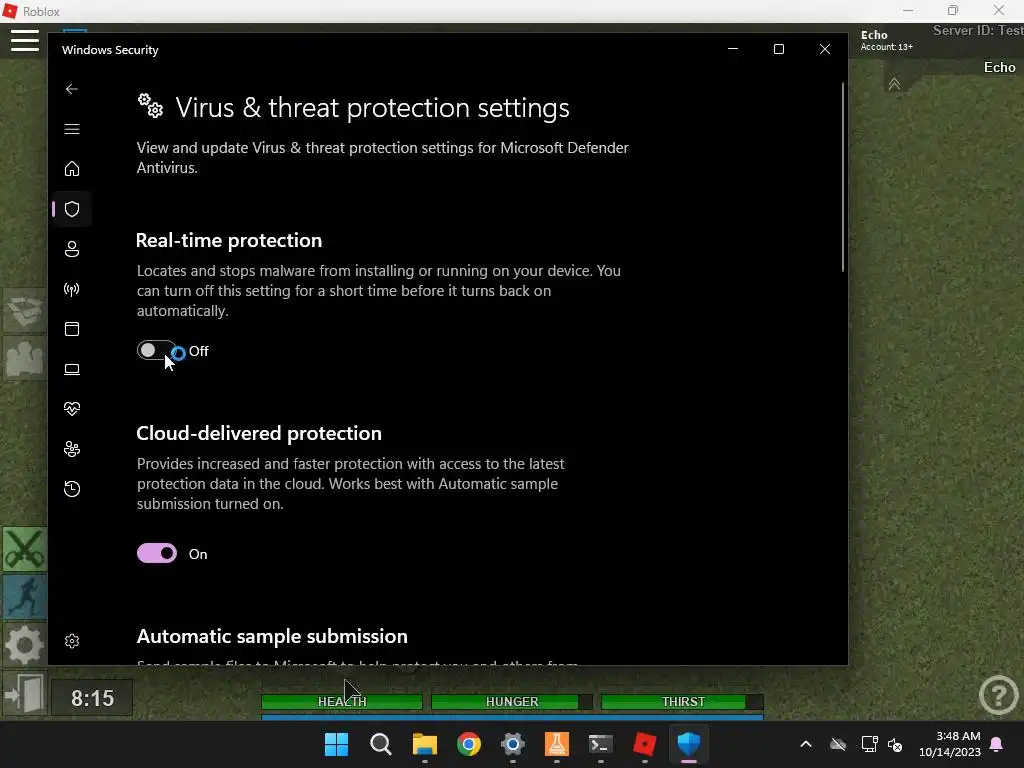Click the 8:15 game clock display
The image size is (1024, 768).
(92, 698)
